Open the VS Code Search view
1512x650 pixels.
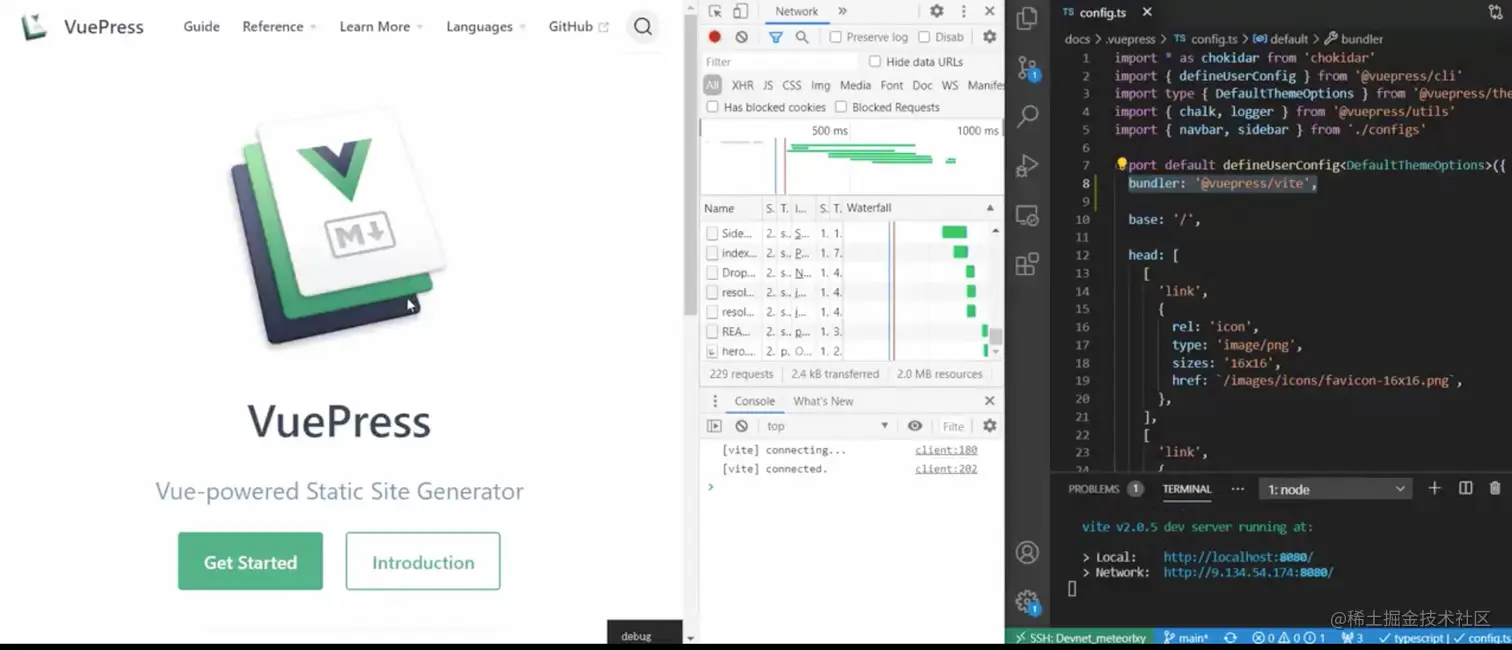click(1027, 116)
